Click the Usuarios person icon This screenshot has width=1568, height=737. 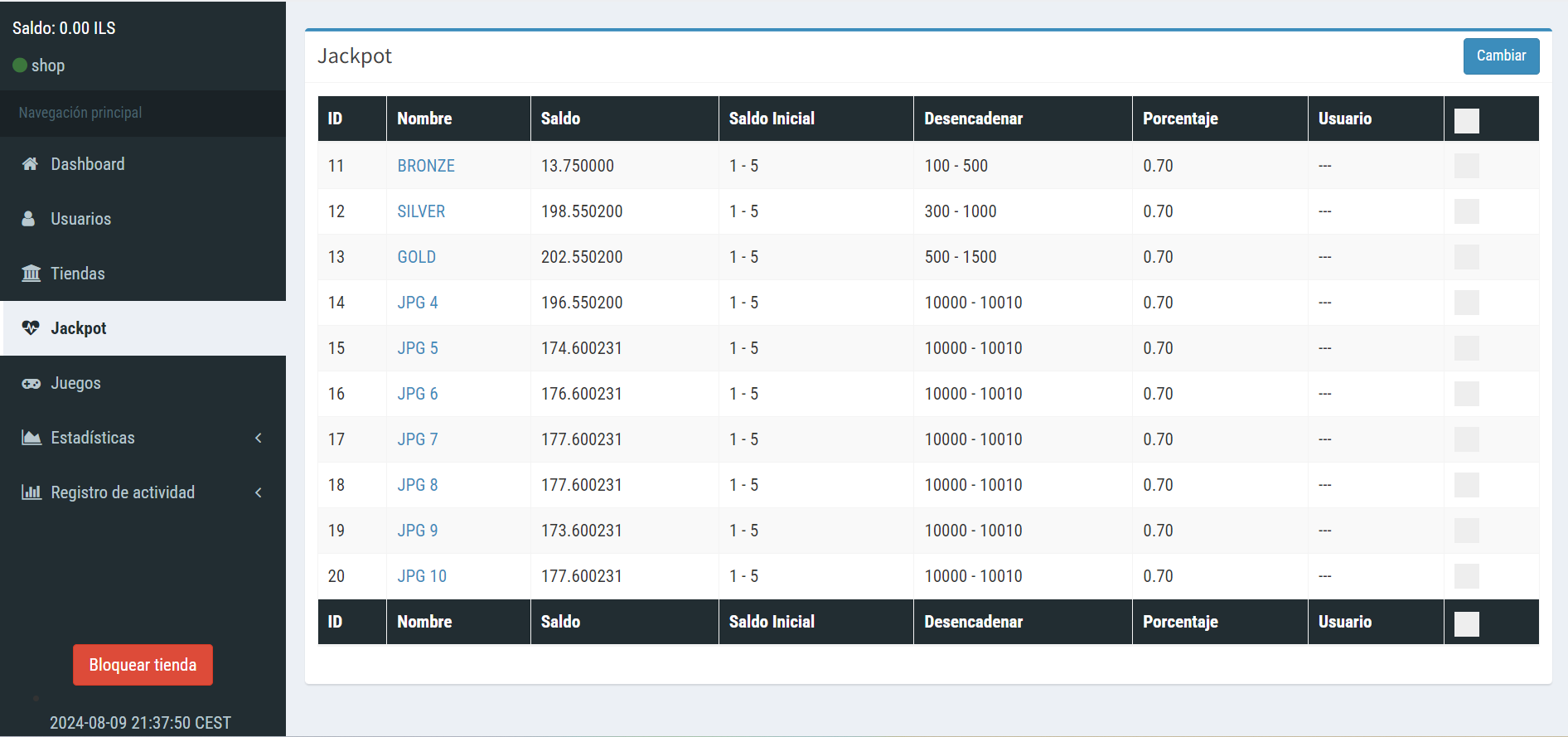(28, 219)
